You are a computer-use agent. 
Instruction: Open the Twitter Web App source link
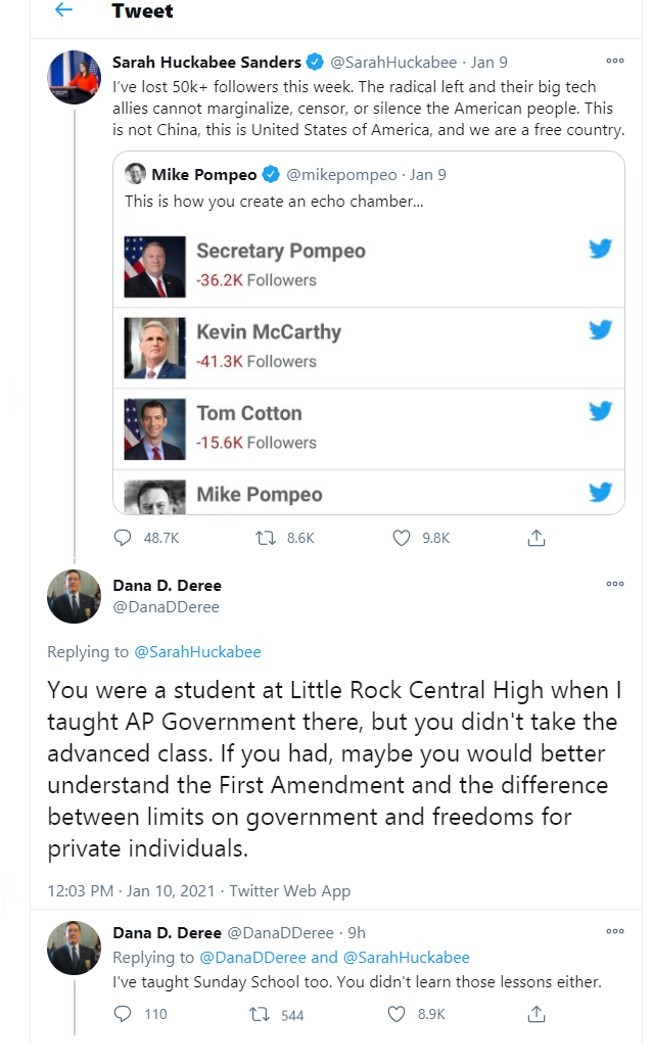(x=290, y=890)
